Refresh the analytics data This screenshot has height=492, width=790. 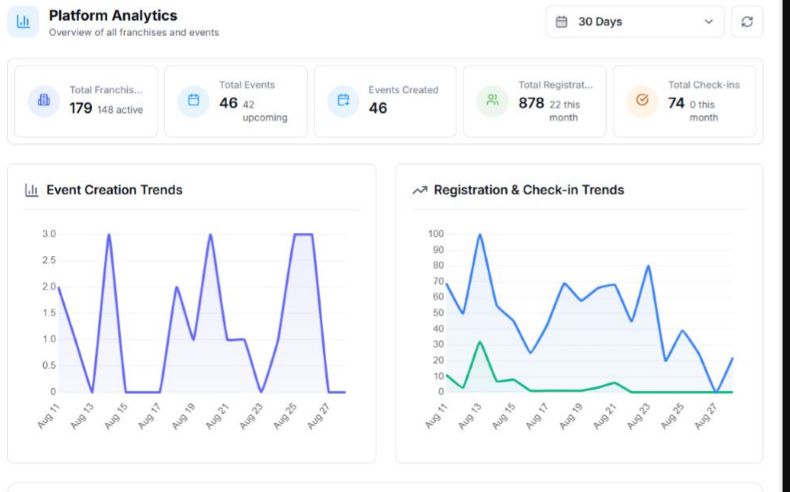[x=747, y=22]
